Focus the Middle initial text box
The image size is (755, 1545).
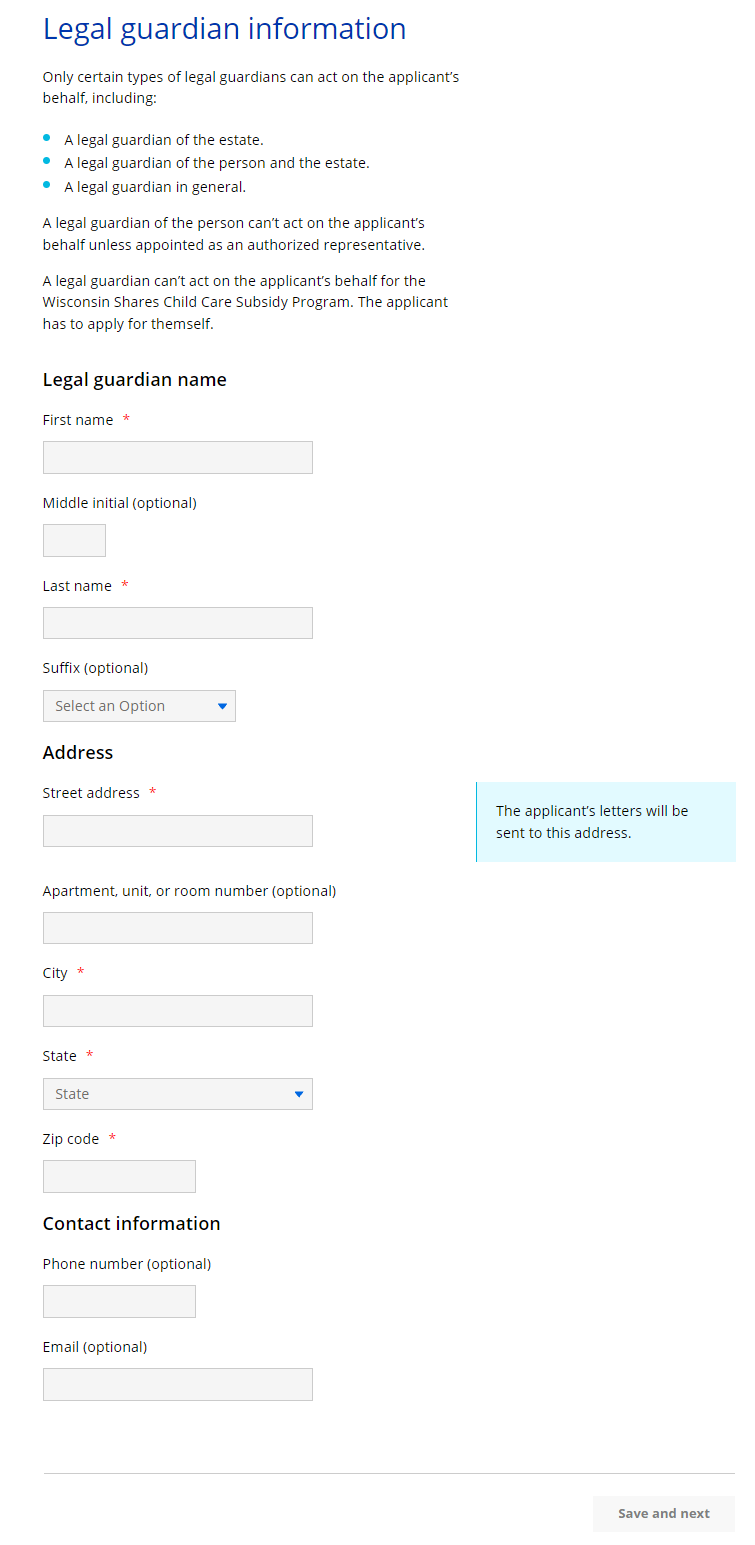74,540
